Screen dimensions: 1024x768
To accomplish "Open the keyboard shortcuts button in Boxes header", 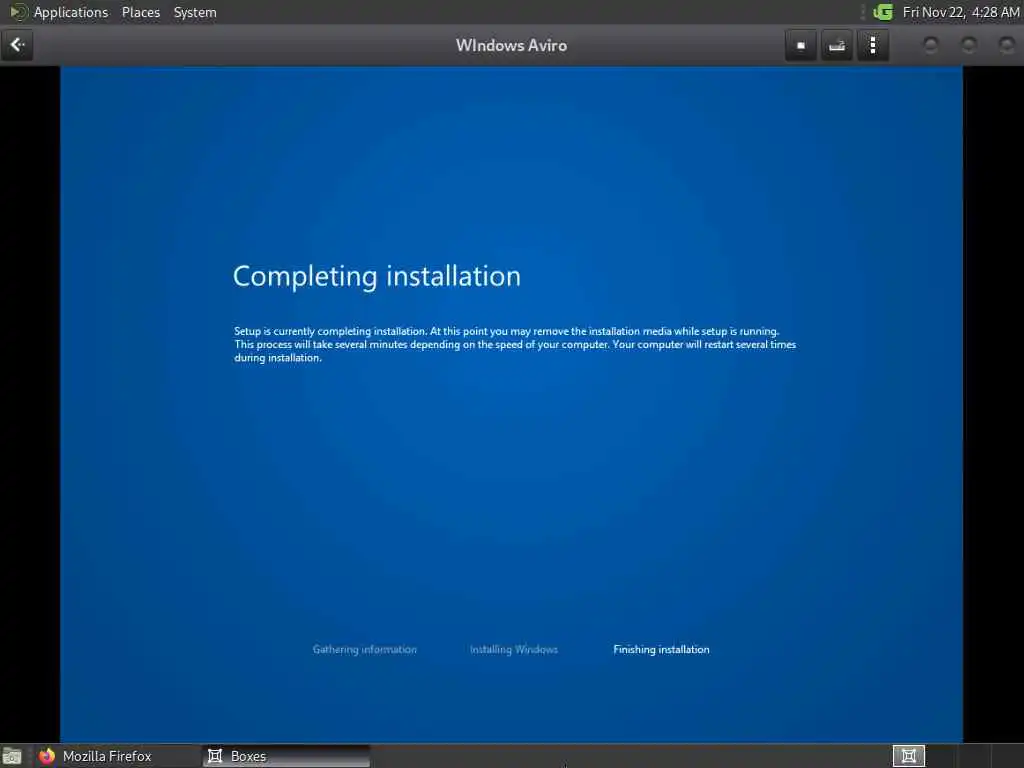I will [x=837, y=45].
